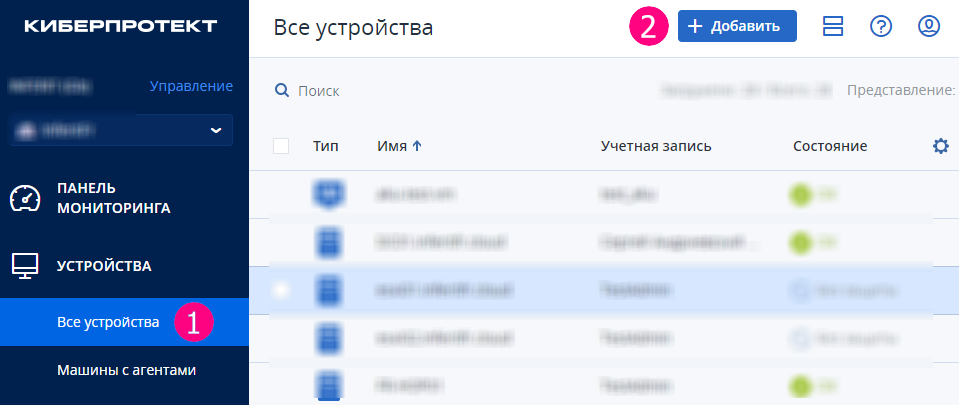The height and width of the screenshot is (405, 959).
Task: Open column settings gear icon
Action: click(x=941, y=146)
